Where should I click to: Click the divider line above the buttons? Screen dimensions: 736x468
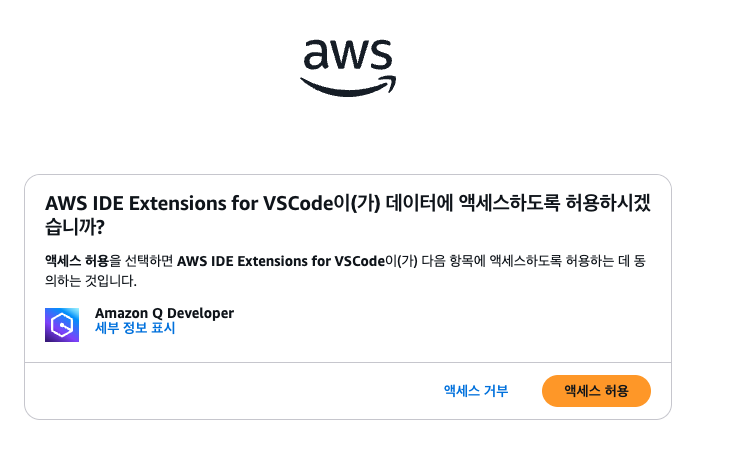[x=347, y=362]
